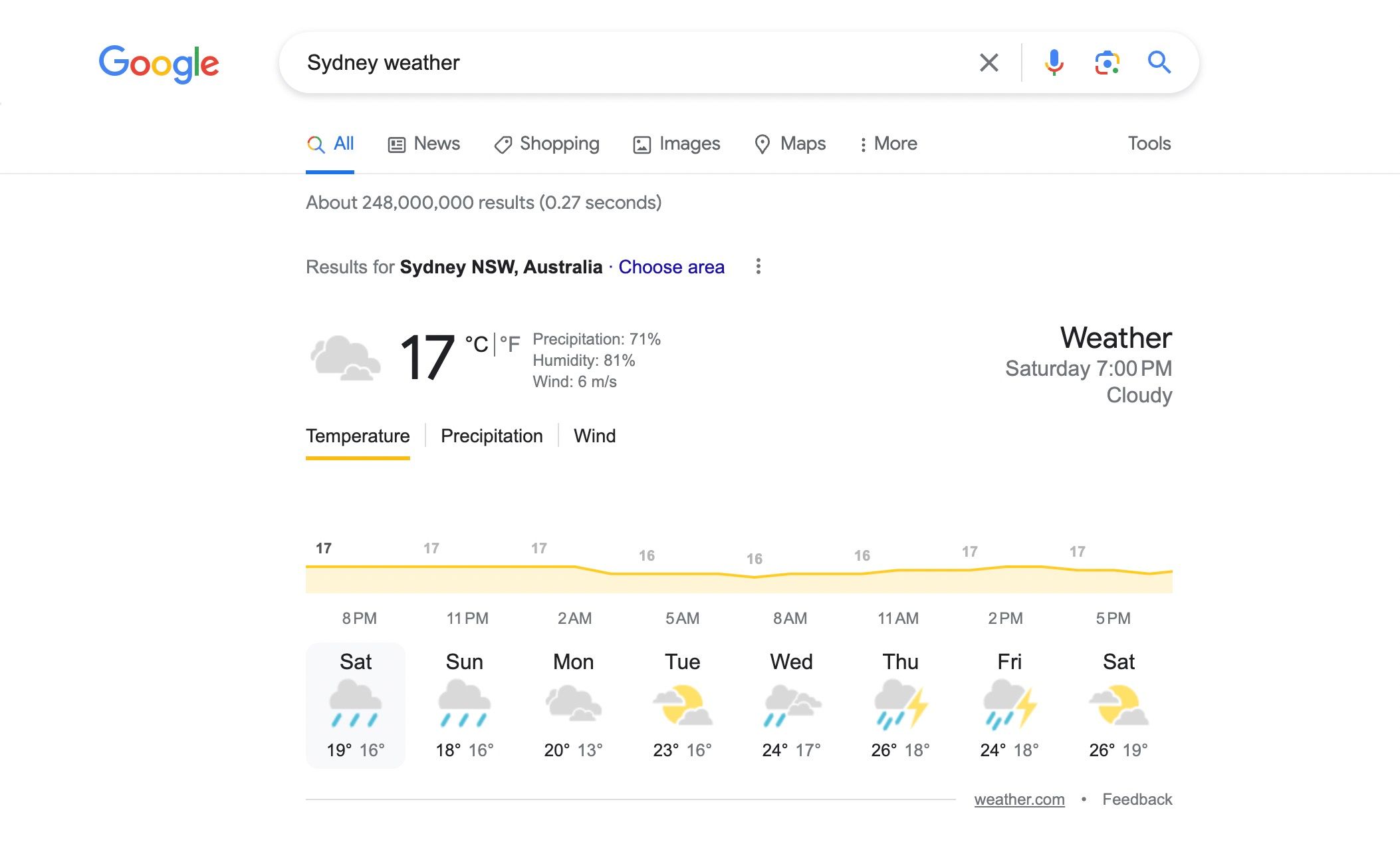The height and width of the screenshot is (862, 1400).
Task: Click the Choose area link
Action: pyautogui.click(x=671, y=267)
